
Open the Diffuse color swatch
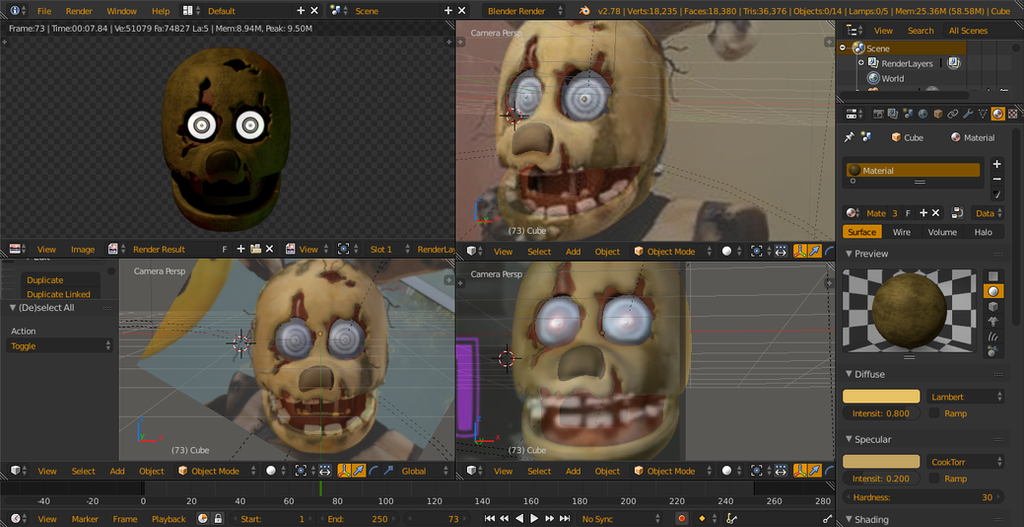pos(881,396)
